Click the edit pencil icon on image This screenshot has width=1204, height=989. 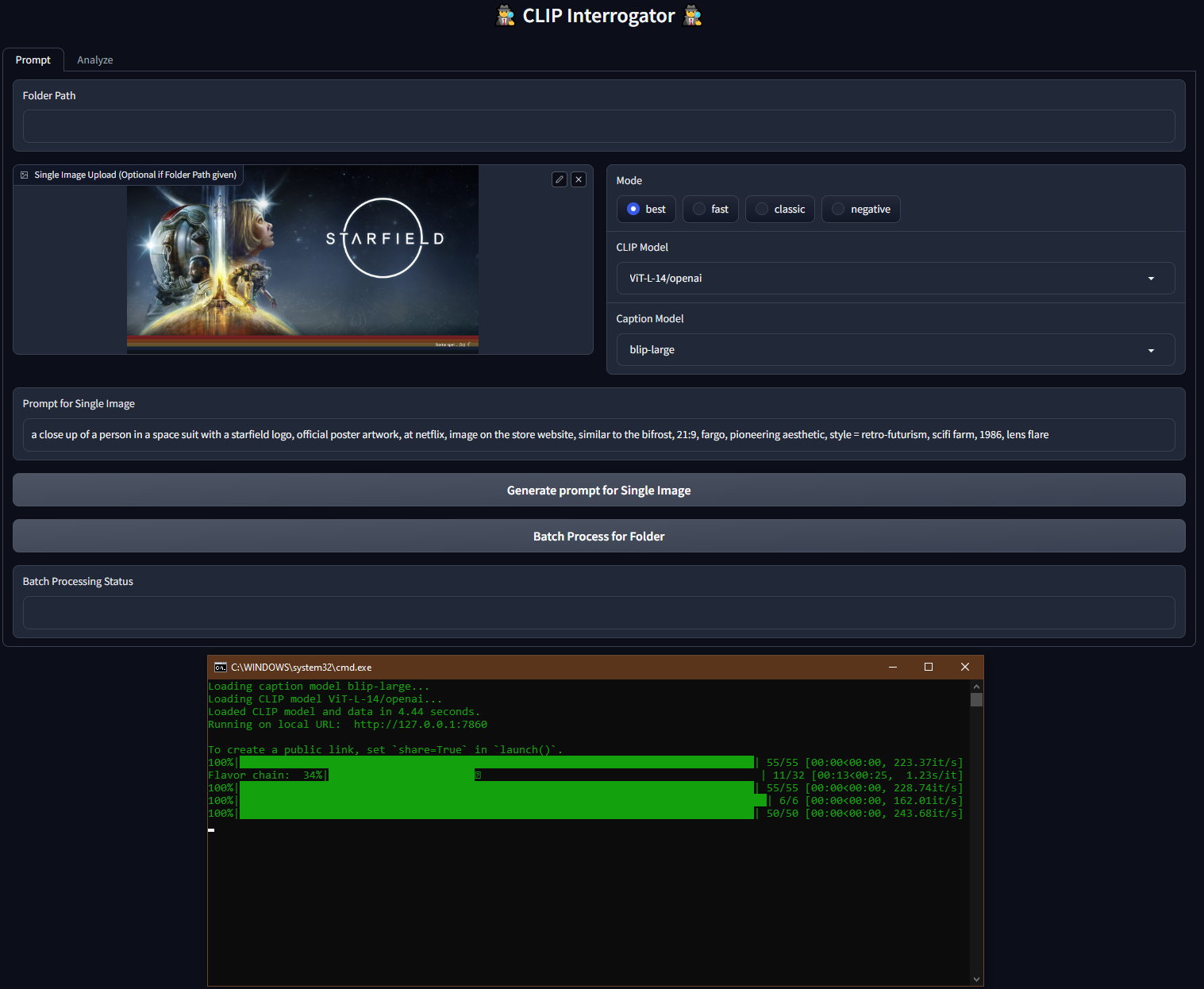(x=560, y=179)
